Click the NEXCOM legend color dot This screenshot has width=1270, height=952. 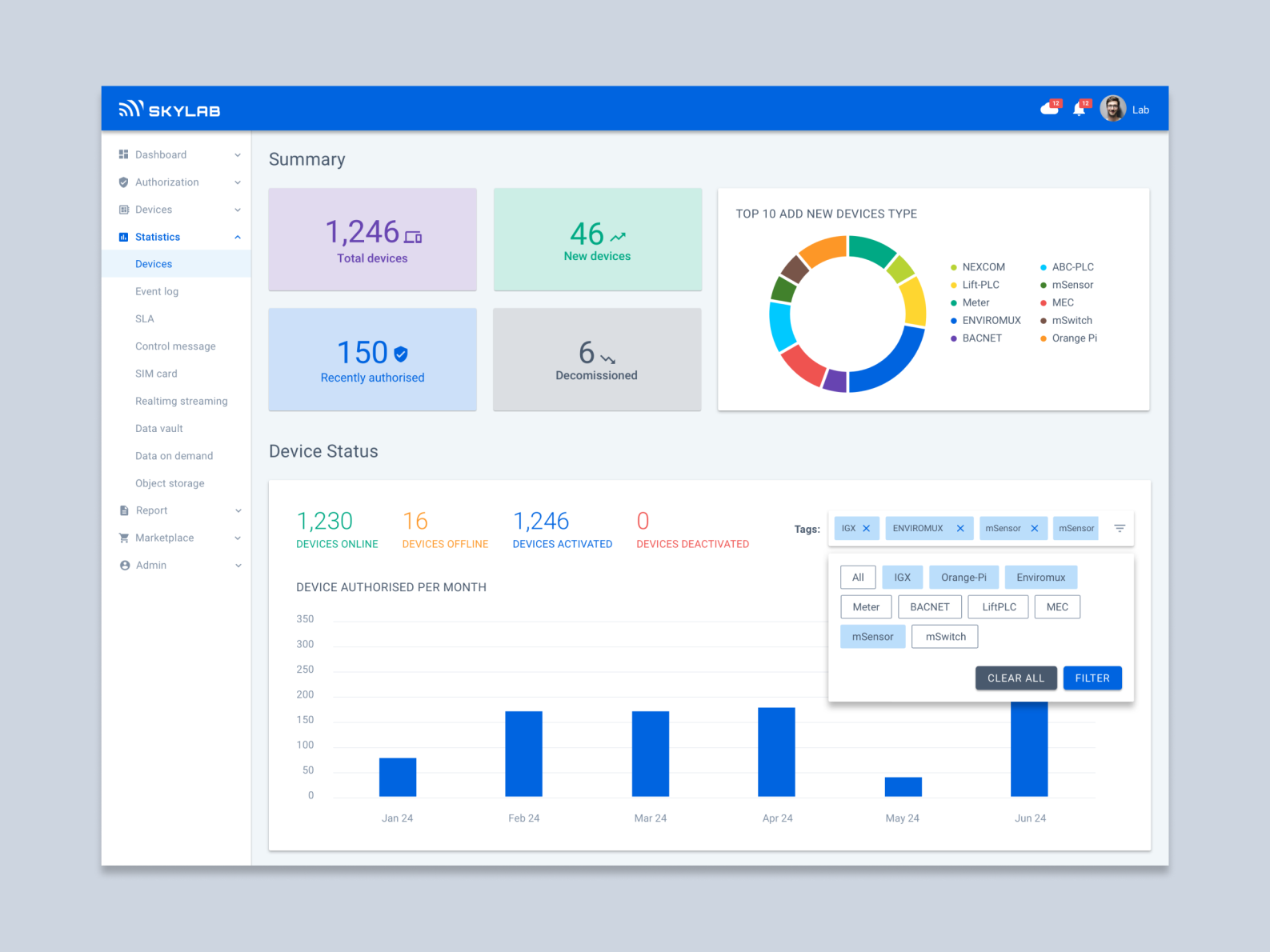pyautogui.click(x=953, y=267)
